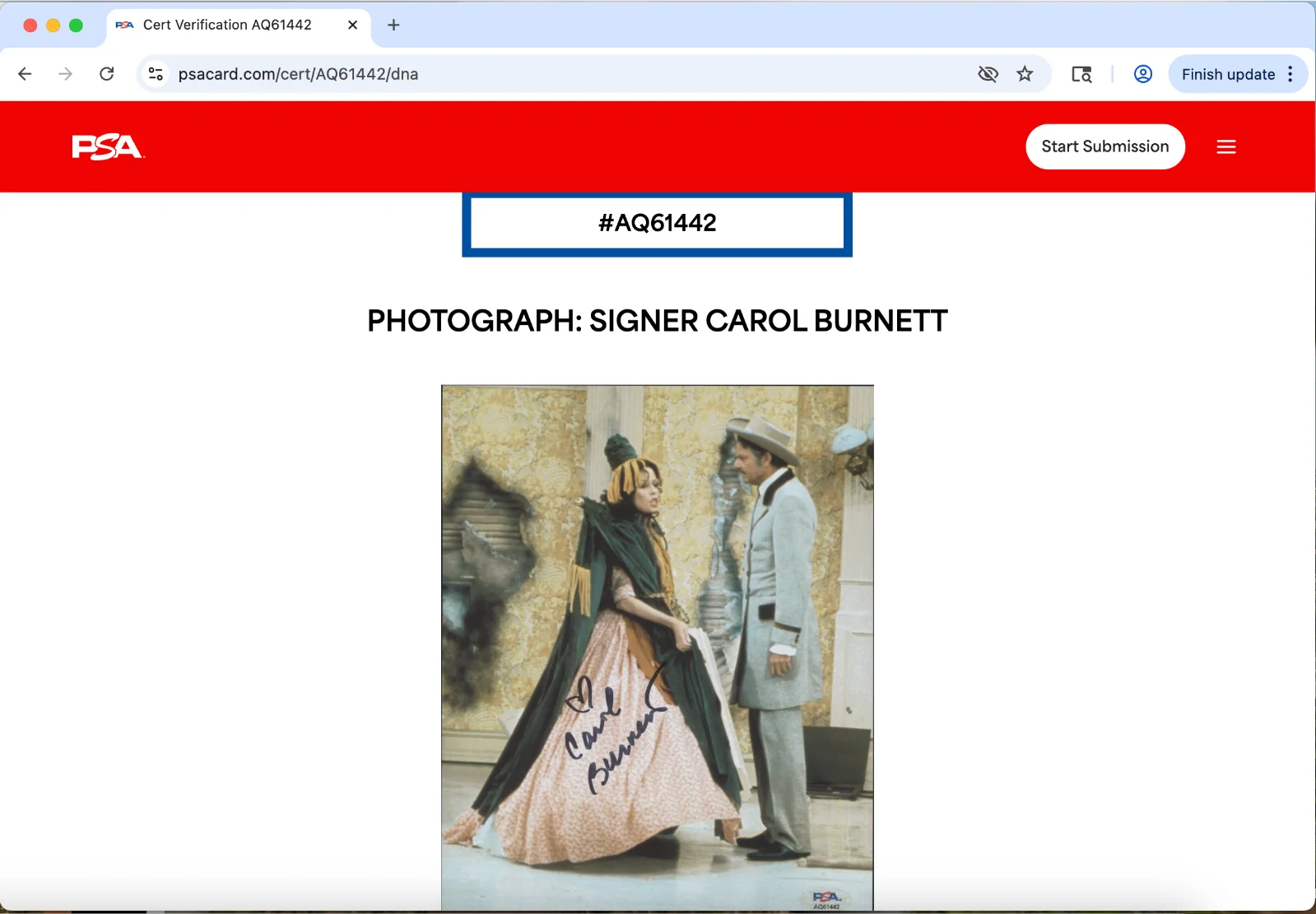Screen dimensions: 1316x914
Task: Click the PSA logo in header
Action: pos(108,146)
